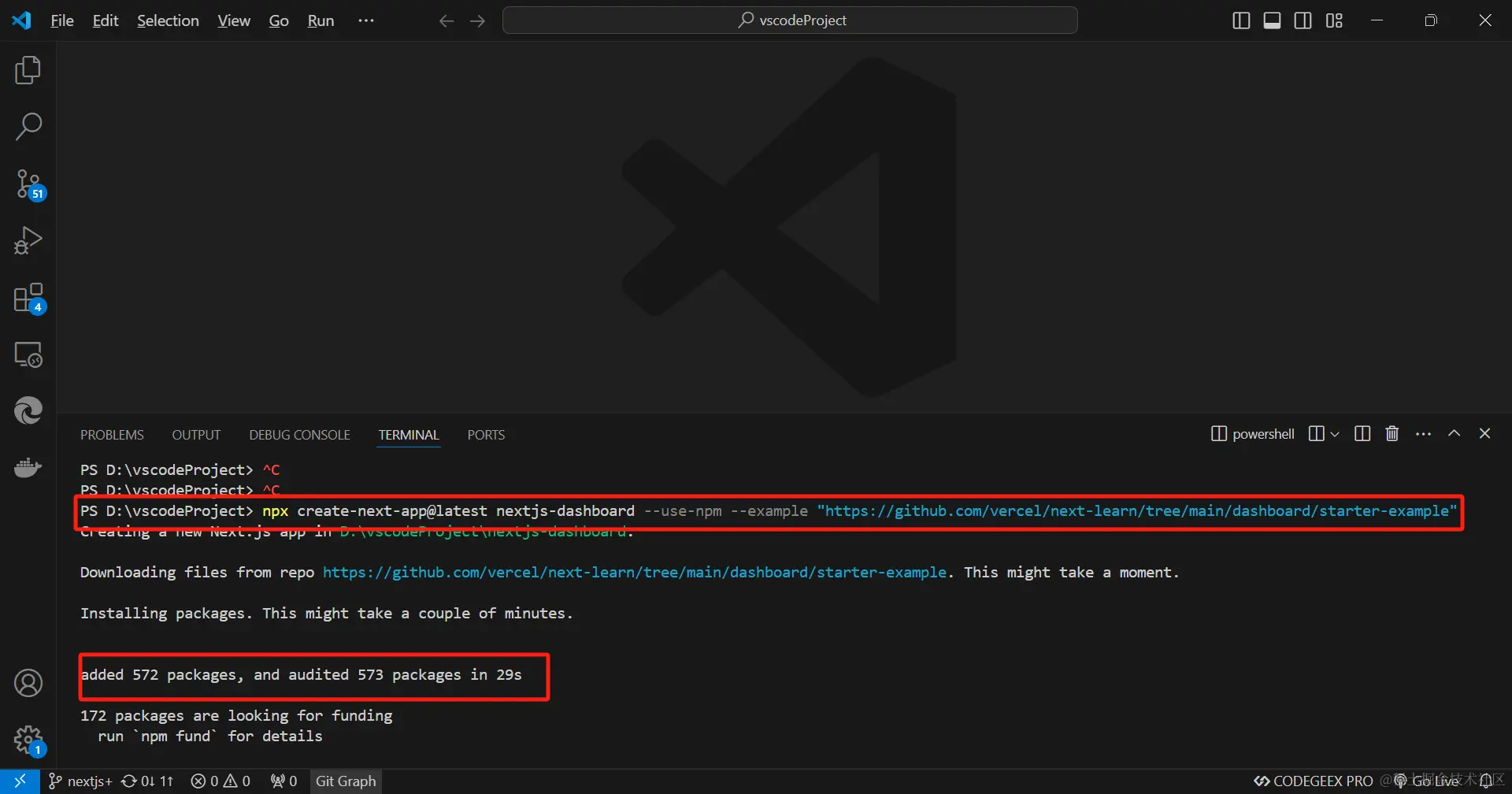Open Customize Layout options
Image resolution: width=1512 pixels, height=794 pixels.
click(x=1334, y=20)
